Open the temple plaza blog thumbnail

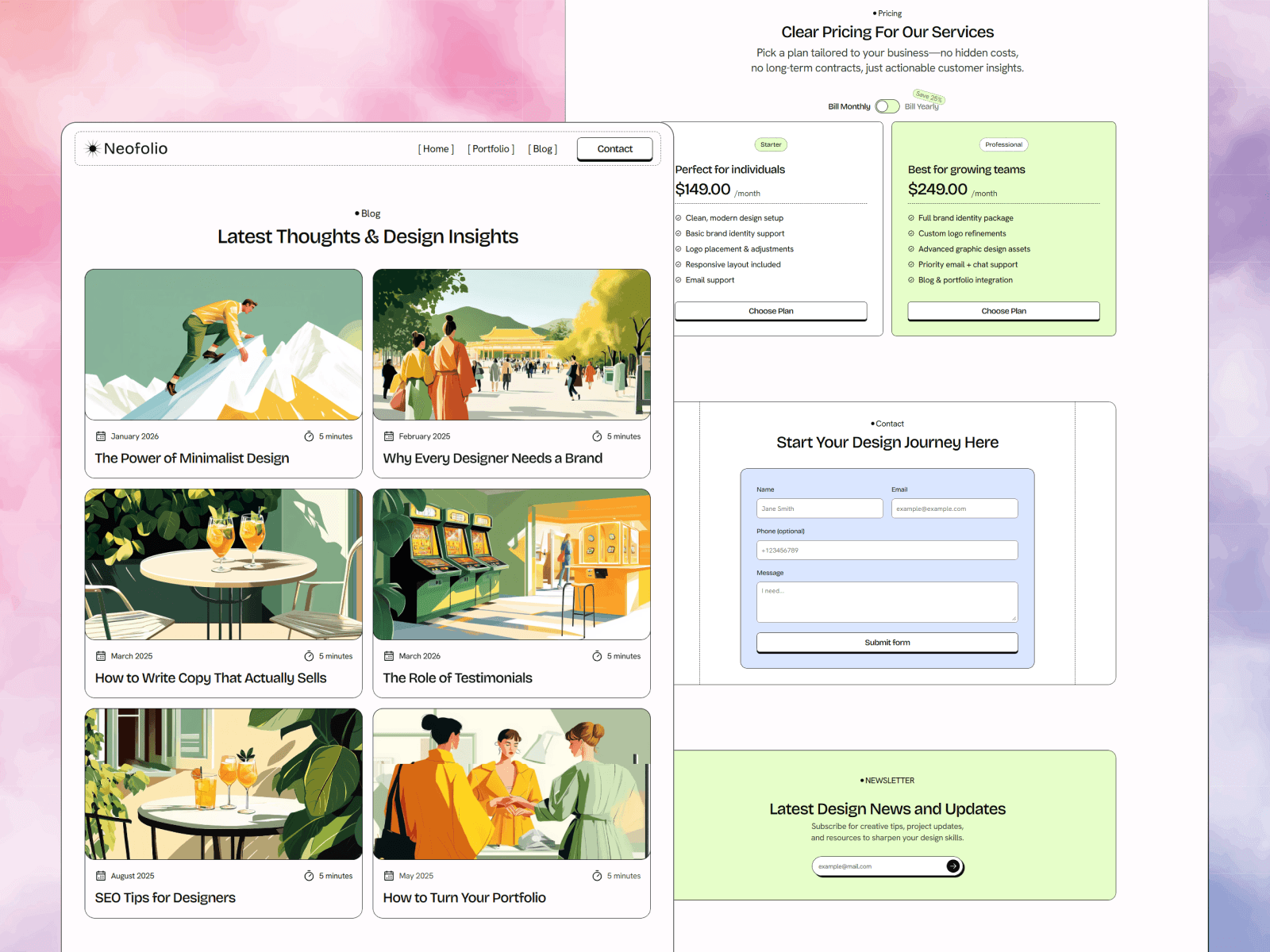512,344
